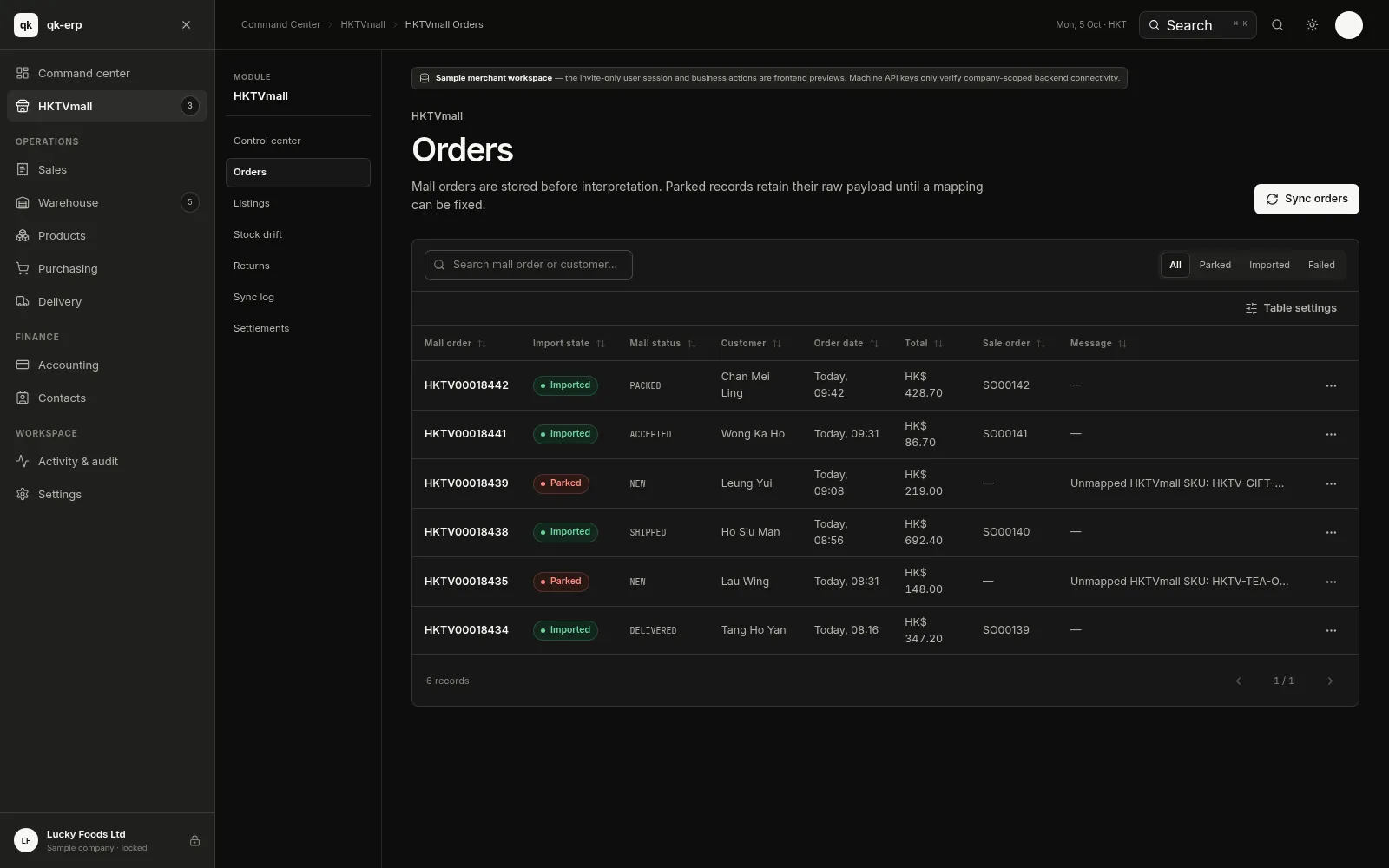Image resolution: width=1389 pixels, height=868 pixels.
Task: Open the global Search box in header
Action: coord(1197,25)
